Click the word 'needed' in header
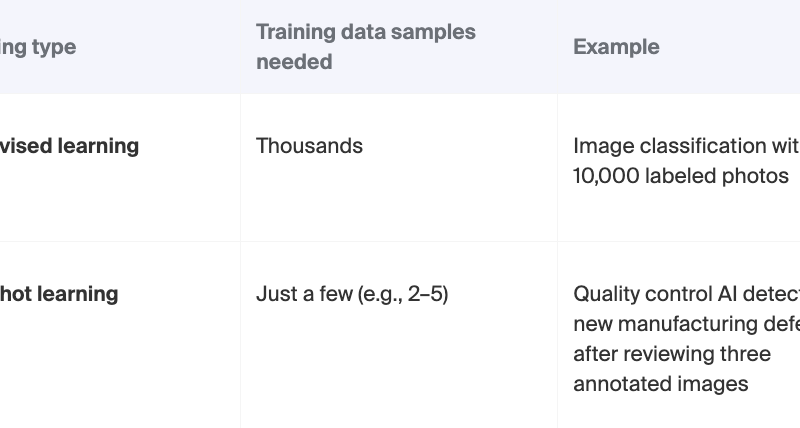The image size is (800, 428). pyautogui.click(x=294, y=62)
